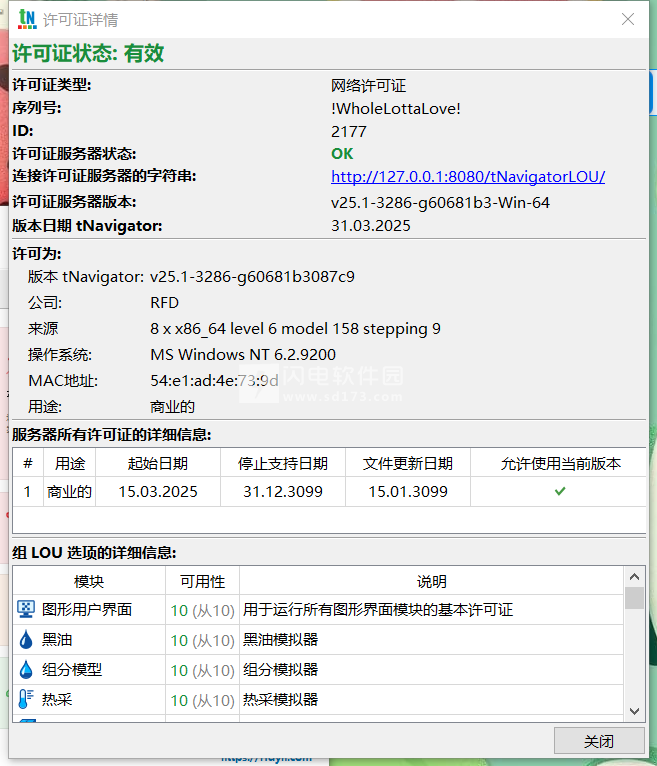Click the 组分模型 module name

[x=72, y=670]
